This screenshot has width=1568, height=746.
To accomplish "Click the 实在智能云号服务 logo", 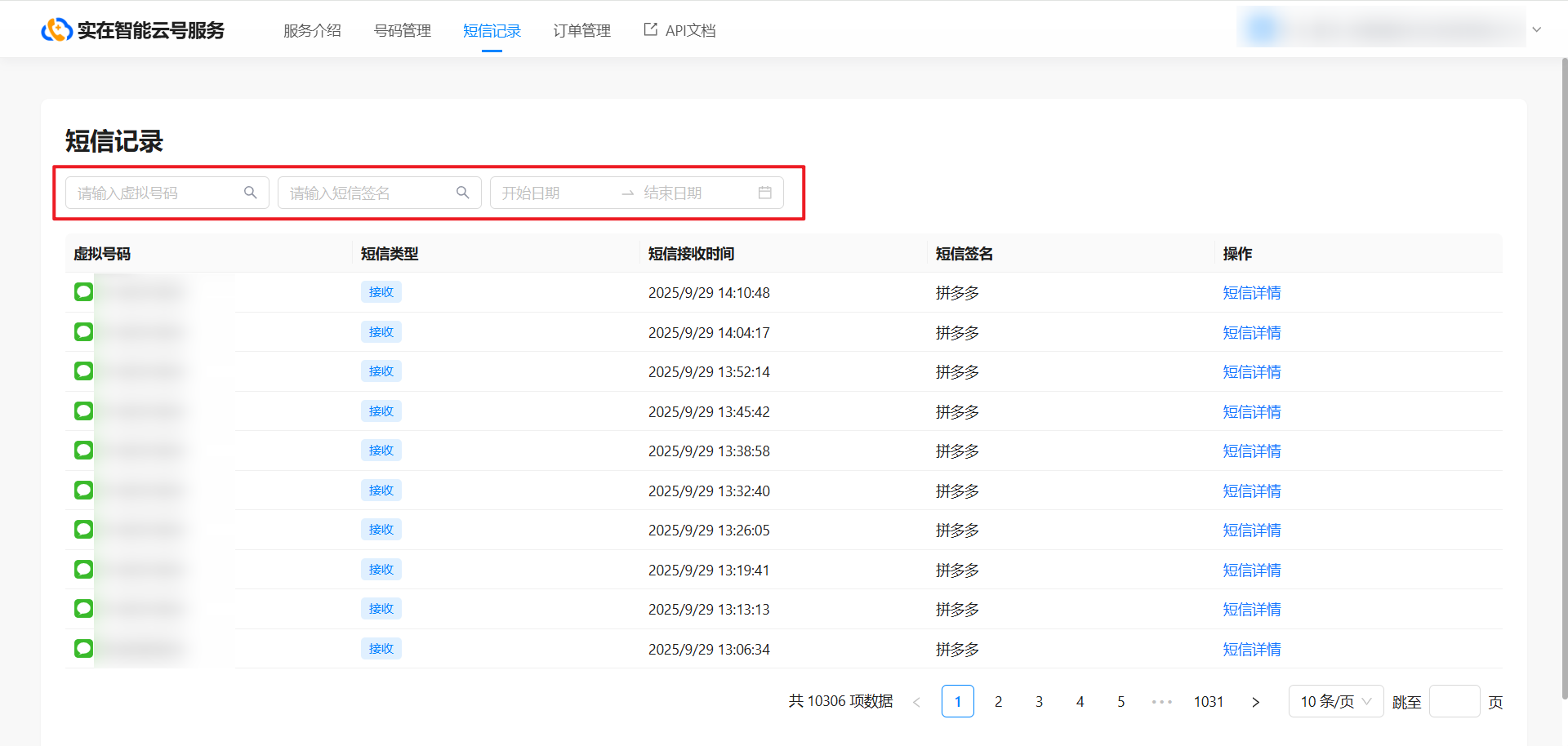I will tap(133, 30).
